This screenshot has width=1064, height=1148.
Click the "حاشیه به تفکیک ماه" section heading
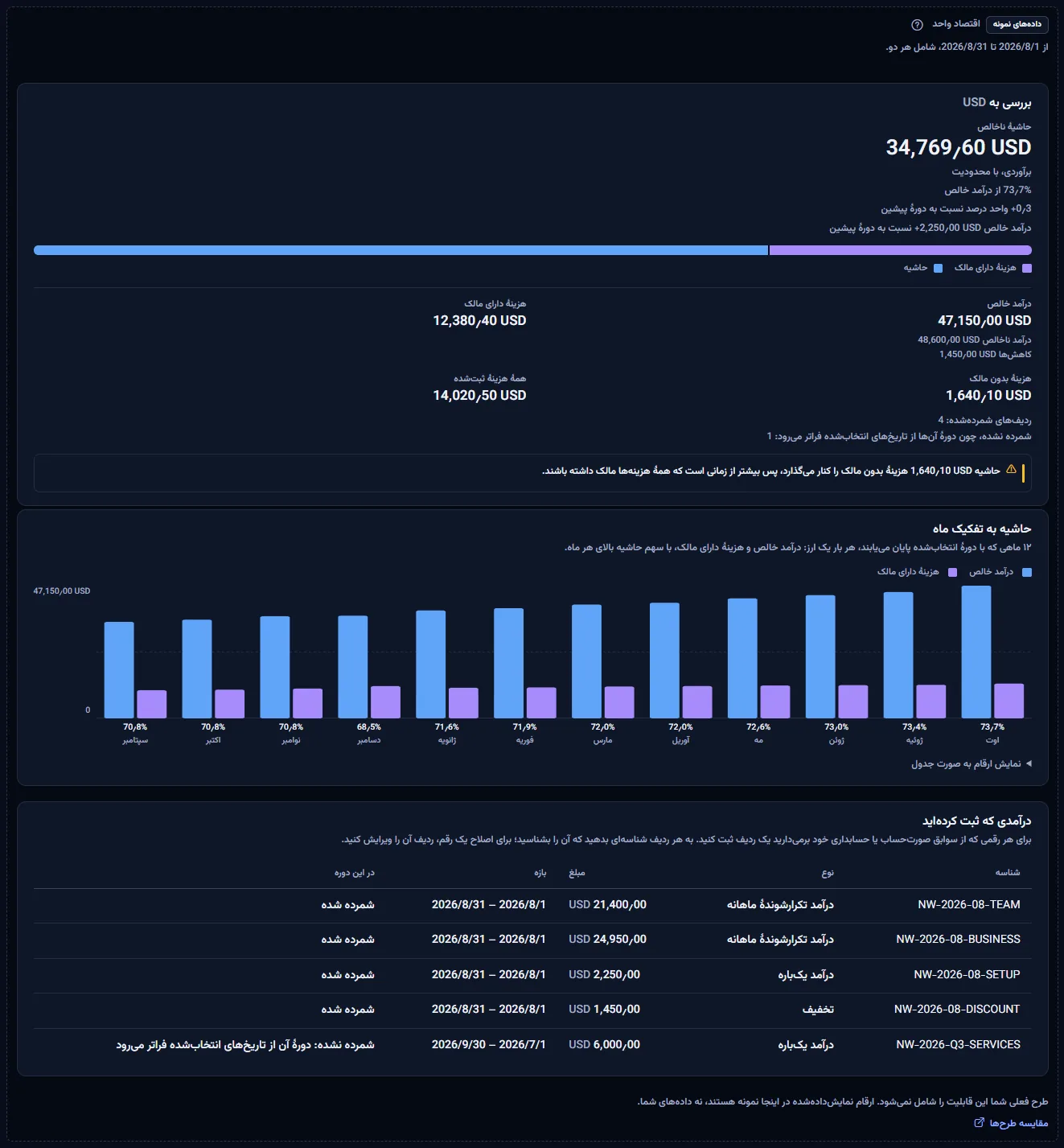(982, 529)
